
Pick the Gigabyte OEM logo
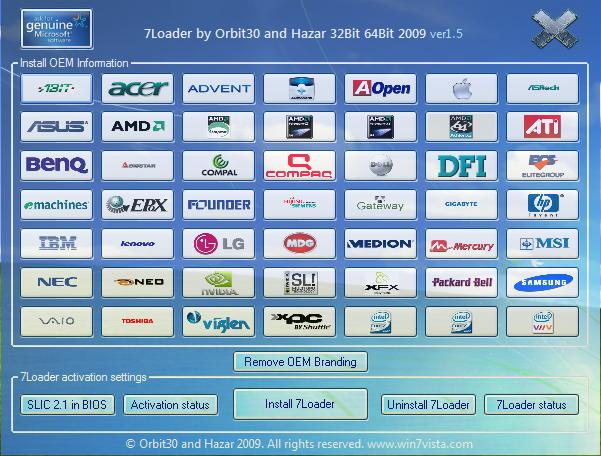pyautogui.click(x=461, y=205)
